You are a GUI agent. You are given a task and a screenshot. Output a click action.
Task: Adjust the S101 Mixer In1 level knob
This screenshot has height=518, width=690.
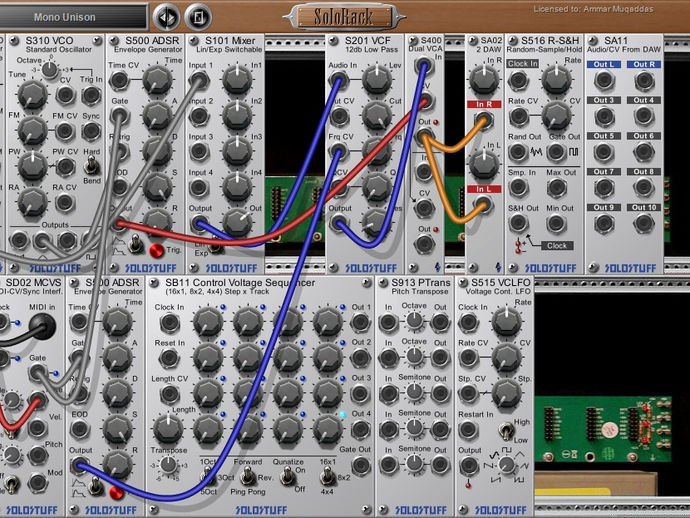click(x=237, y=80)
